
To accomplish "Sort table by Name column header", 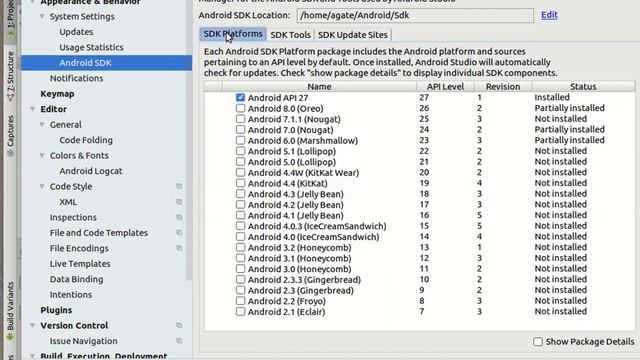I will pyautogui.click(x=319, y=87).
